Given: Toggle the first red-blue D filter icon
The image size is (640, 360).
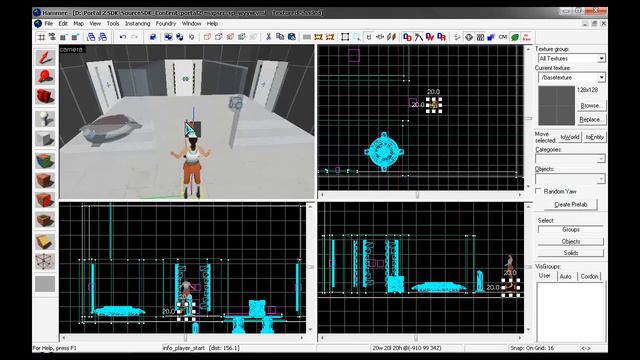Looking at the screenshot, I should point(407,37).
